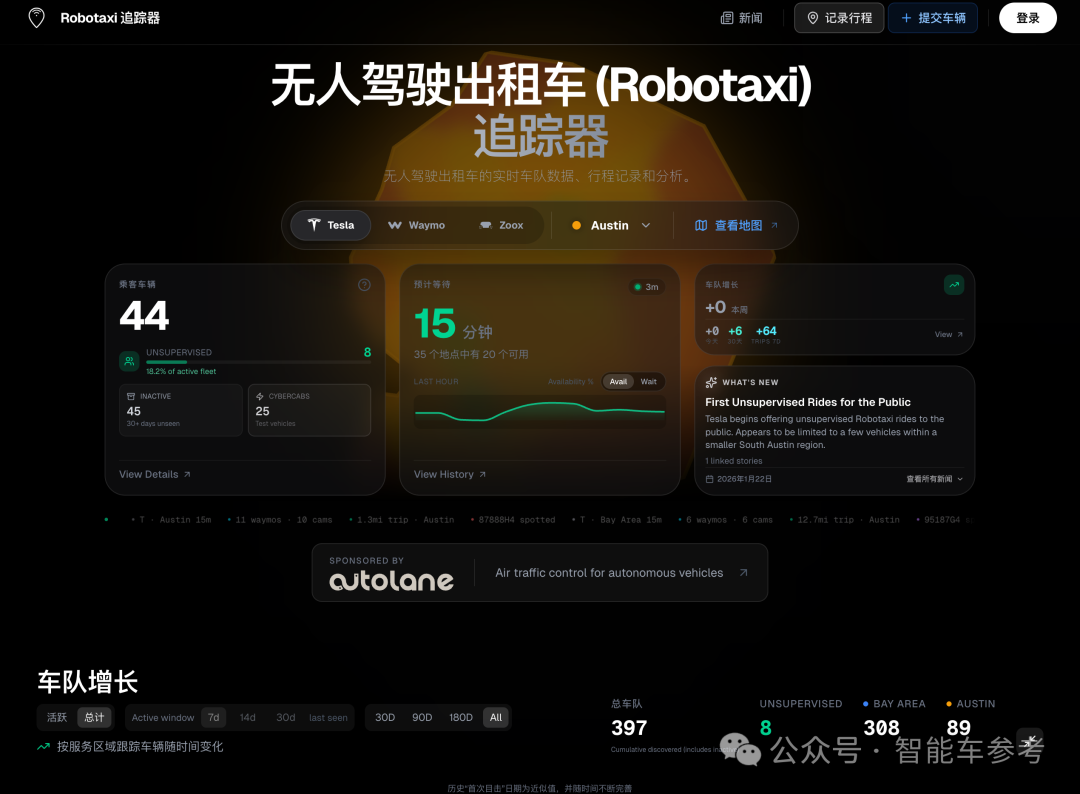
Task: Select the 14d active window option
Action: [247, 717]
